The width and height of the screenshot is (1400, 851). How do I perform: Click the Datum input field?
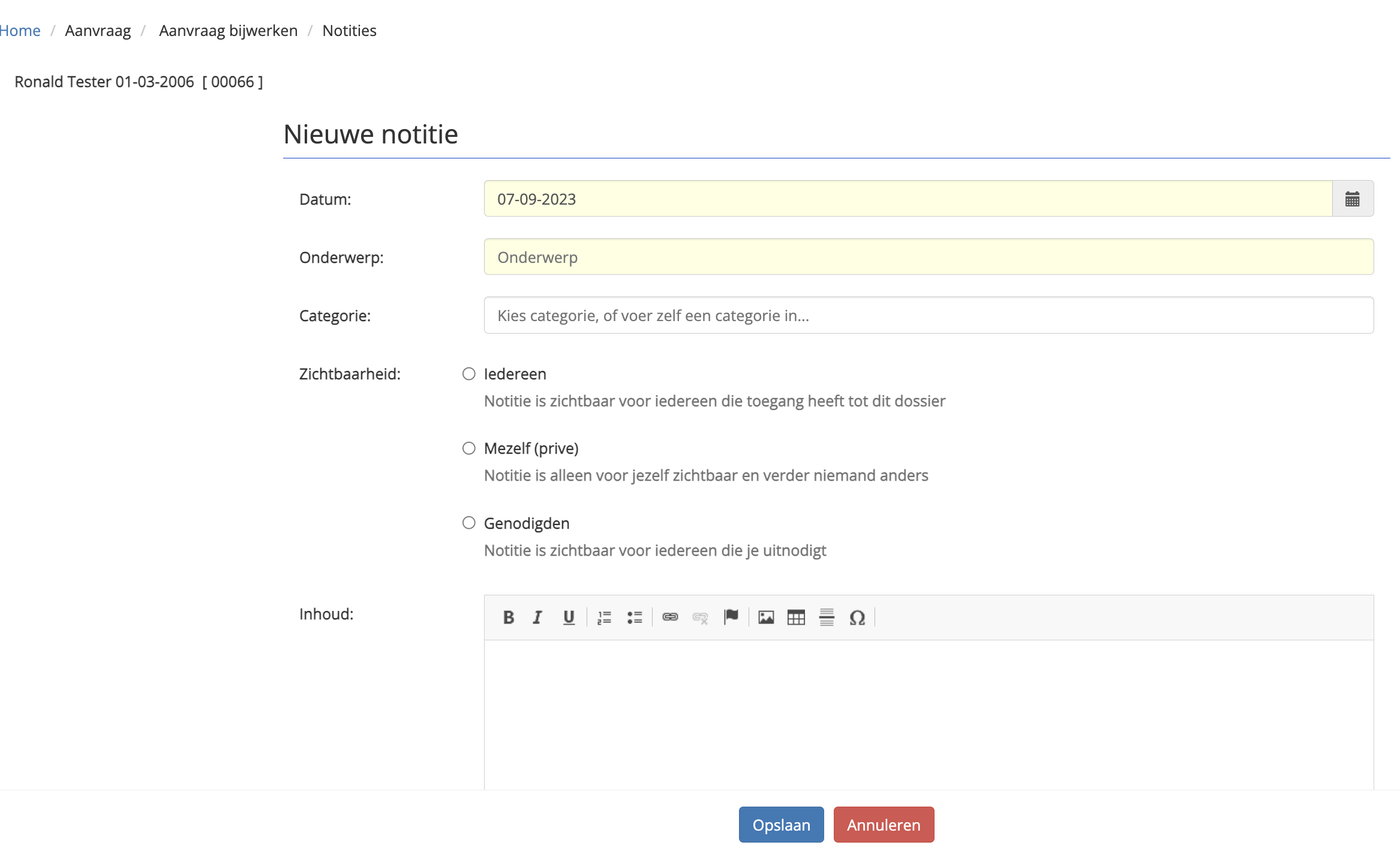click(x=908, y=199)
